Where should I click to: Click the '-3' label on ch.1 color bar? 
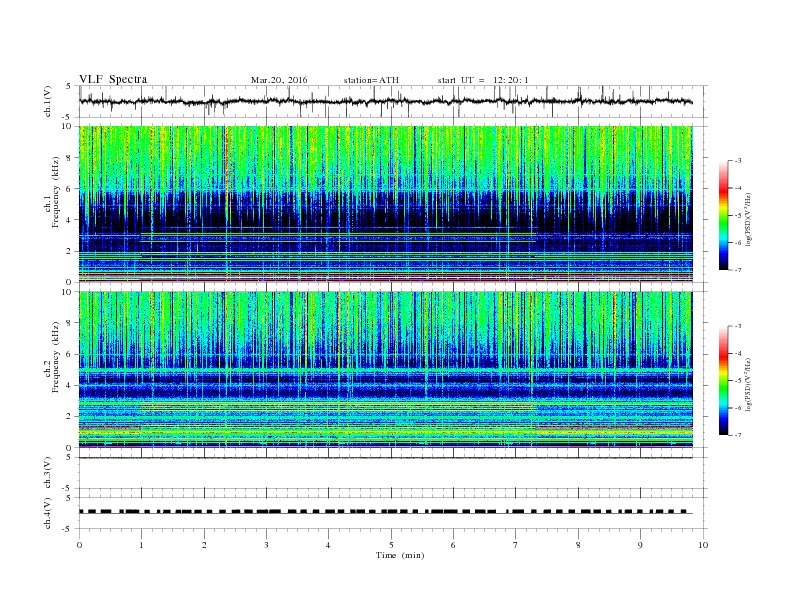click(x=738, y=161)
